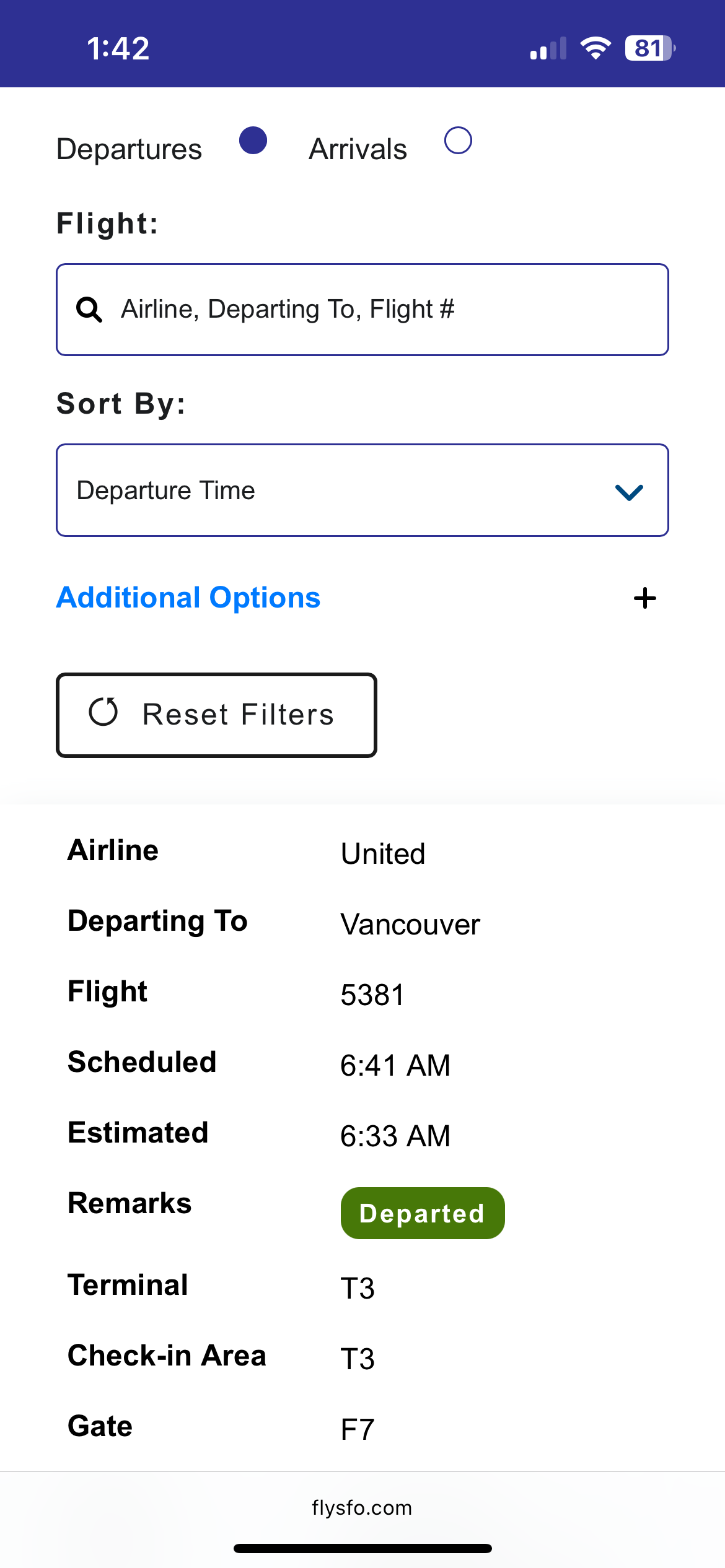
Task: Click the plus icon beside Additional Options
Action: click(x=644, y=598)
